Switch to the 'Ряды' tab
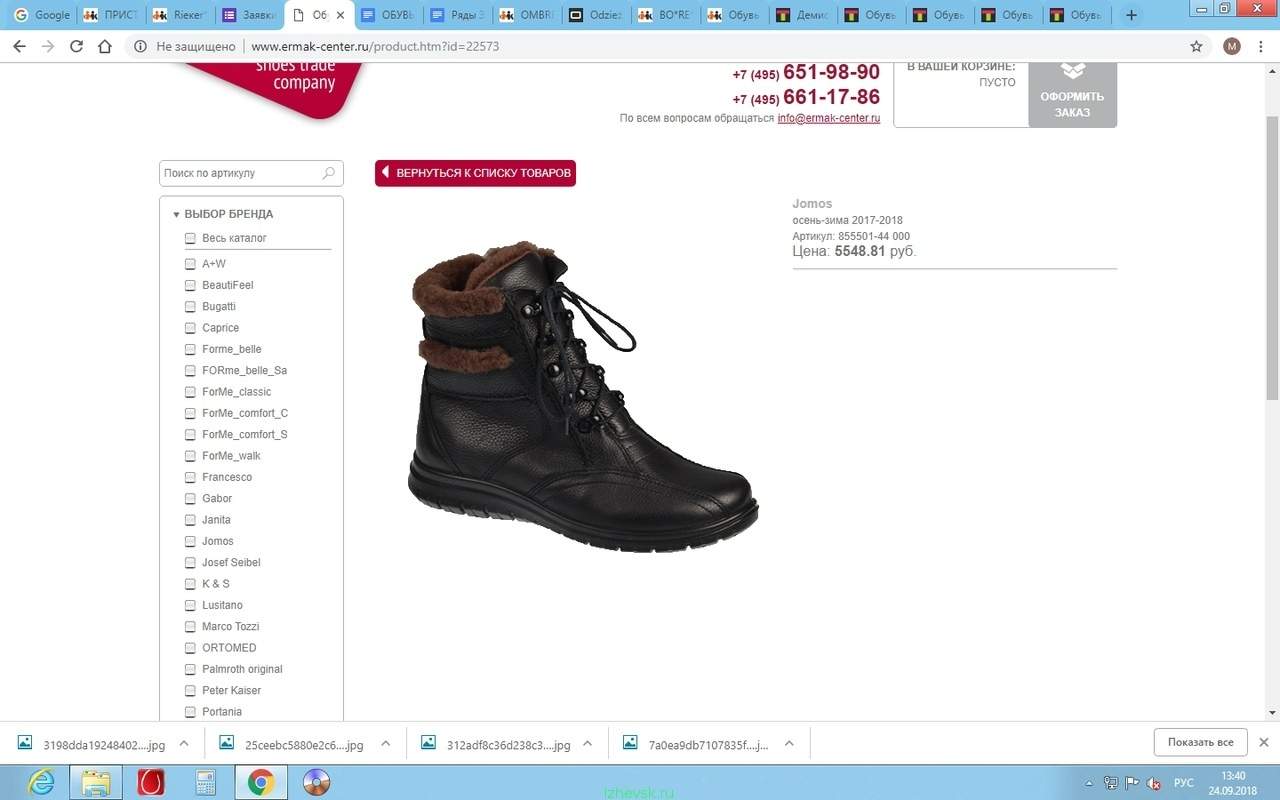 457,15
